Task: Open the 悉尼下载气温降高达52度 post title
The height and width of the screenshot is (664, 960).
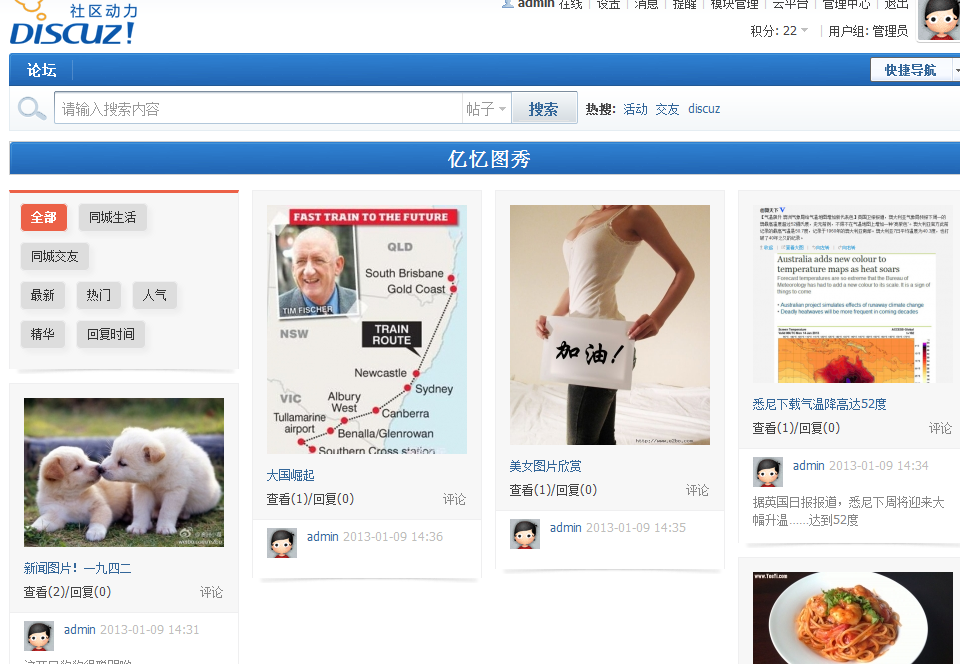Action: click(x=819, y=405)
